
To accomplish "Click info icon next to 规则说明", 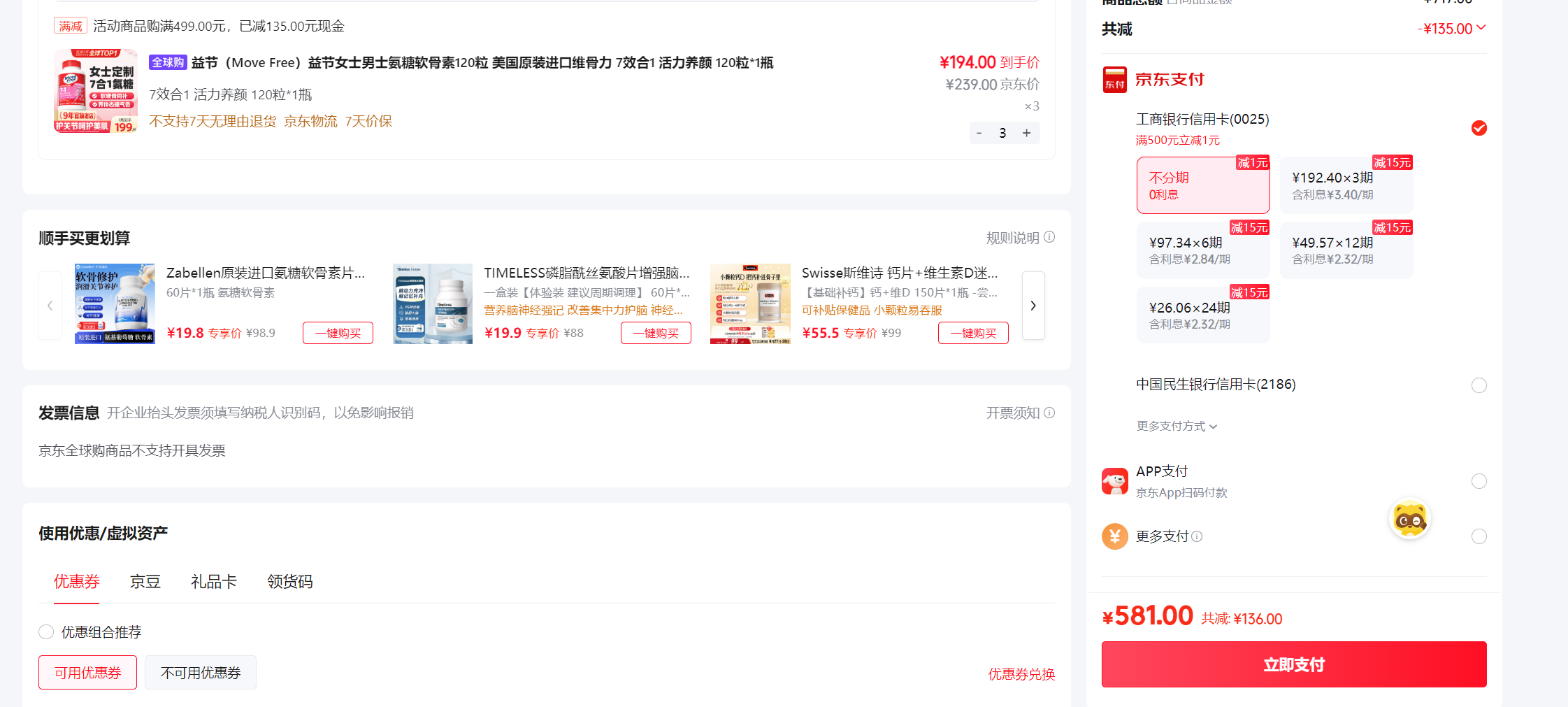I will click(x=1049, y=237).
